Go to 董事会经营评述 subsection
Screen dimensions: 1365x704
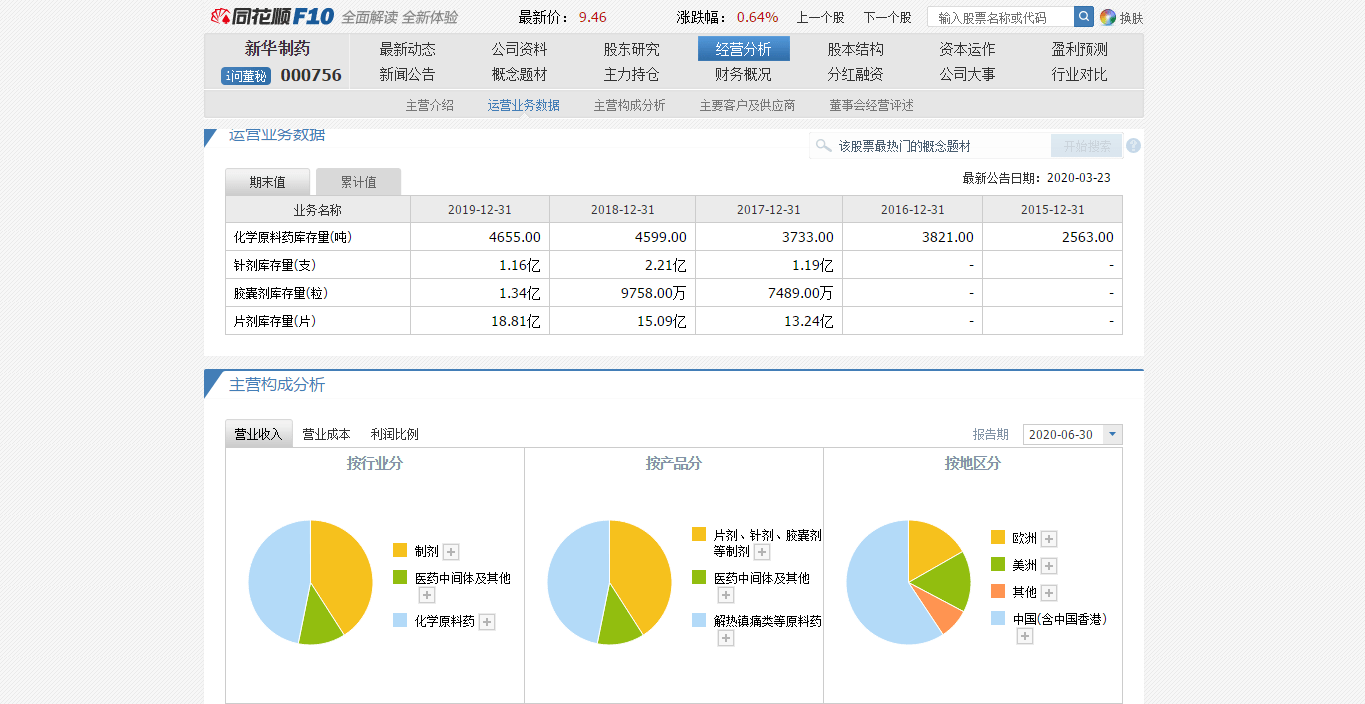[x=871, y=105]
